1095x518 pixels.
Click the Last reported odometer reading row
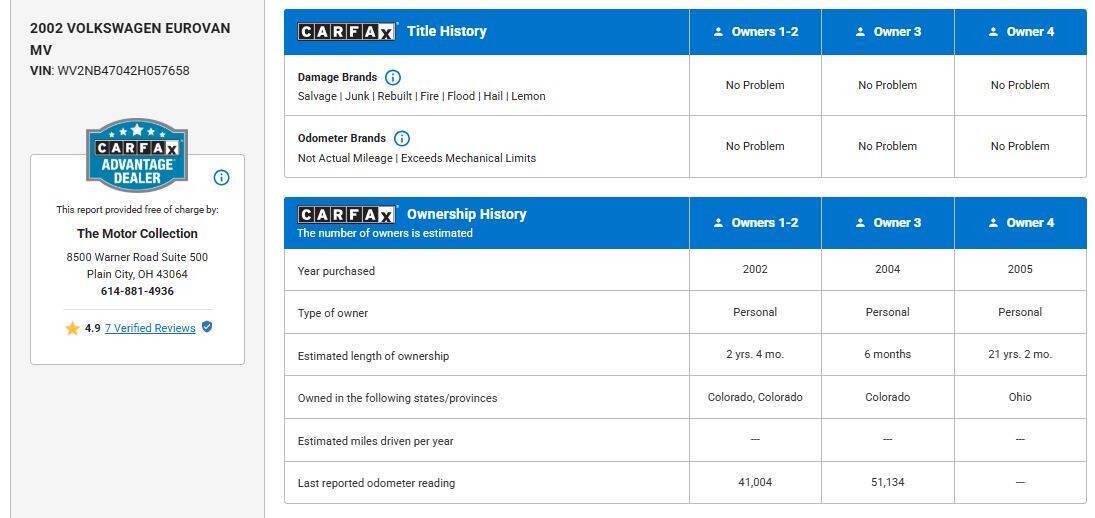pyautogui.click(x=685, y=482)
